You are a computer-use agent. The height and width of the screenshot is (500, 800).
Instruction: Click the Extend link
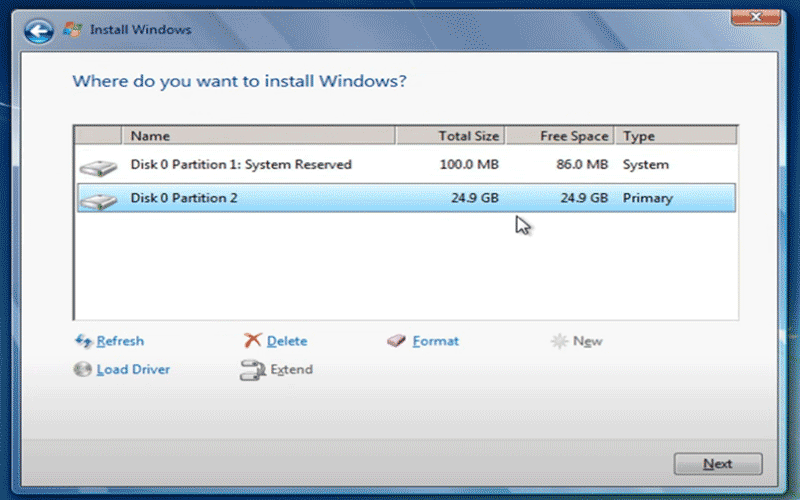coord(291,369)
